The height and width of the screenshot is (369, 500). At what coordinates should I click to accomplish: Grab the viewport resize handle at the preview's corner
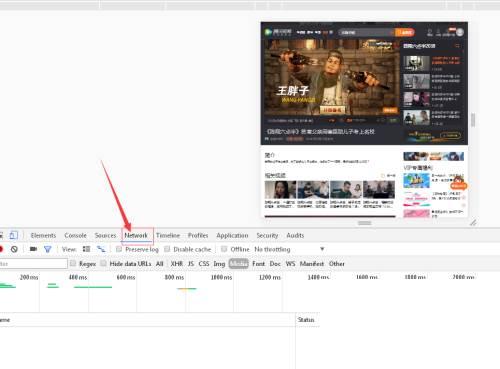473,222
